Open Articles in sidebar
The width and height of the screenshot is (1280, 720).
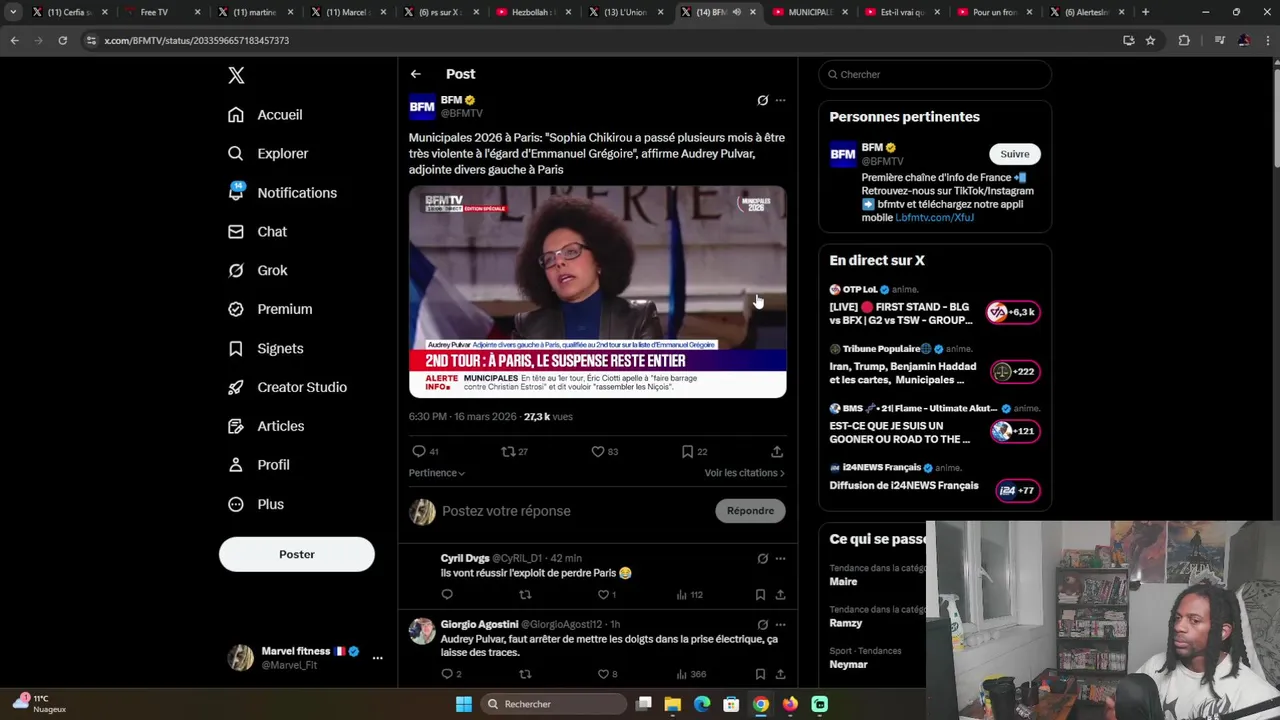(x=266, y=427)
